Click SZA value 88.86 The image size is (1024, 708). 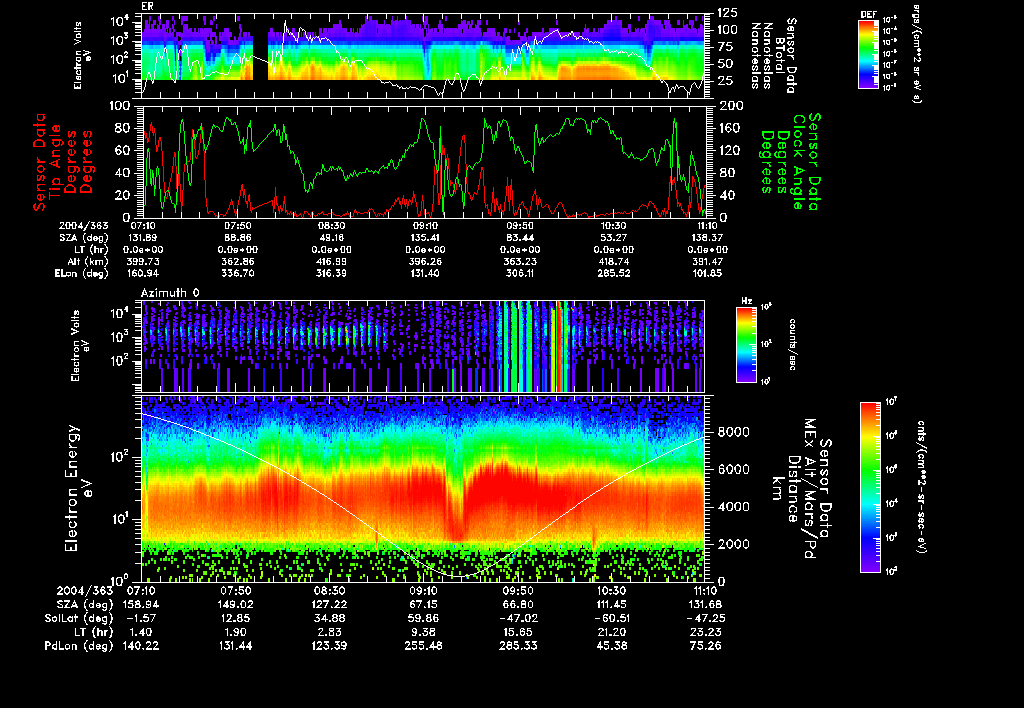pos(238,238)
